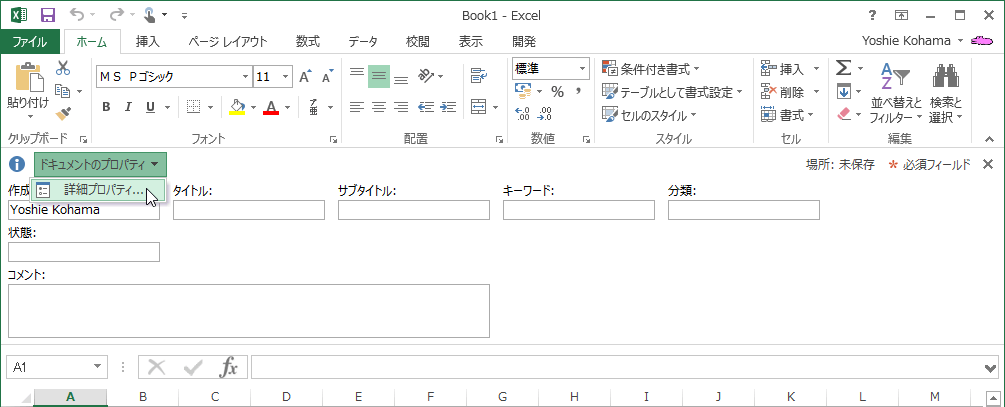Click the AutoSum sigma icon
The height and width of the screenshot is (407, 1005).
843,68
